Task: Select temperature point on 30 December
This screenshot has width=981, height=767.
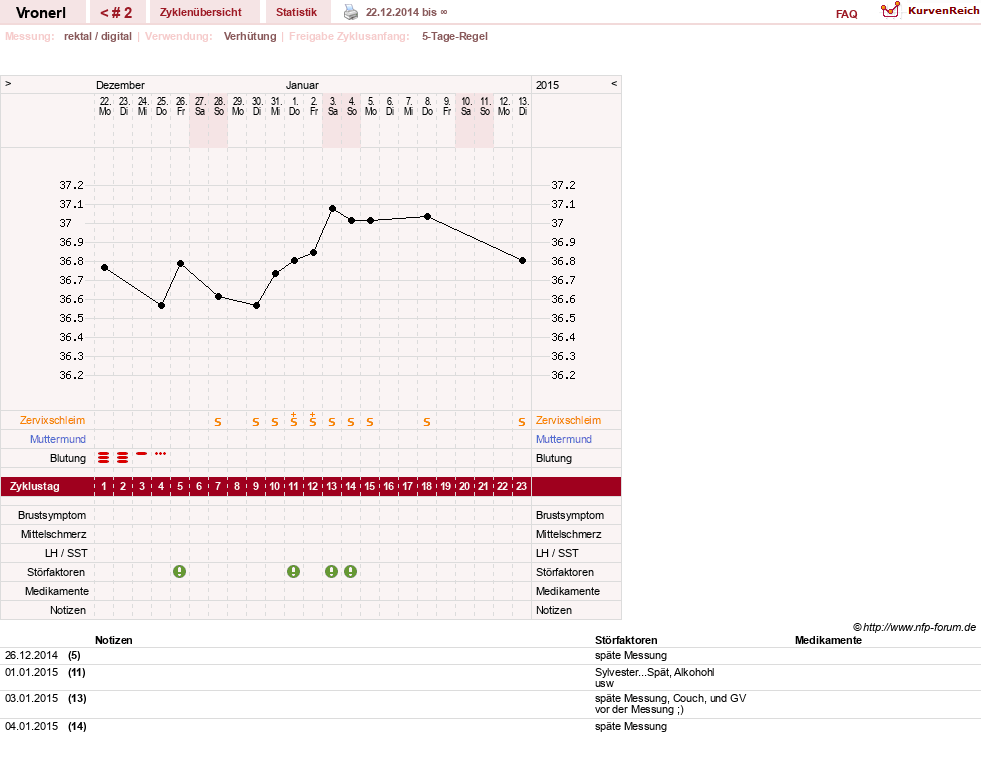Action: coord(257,305)
